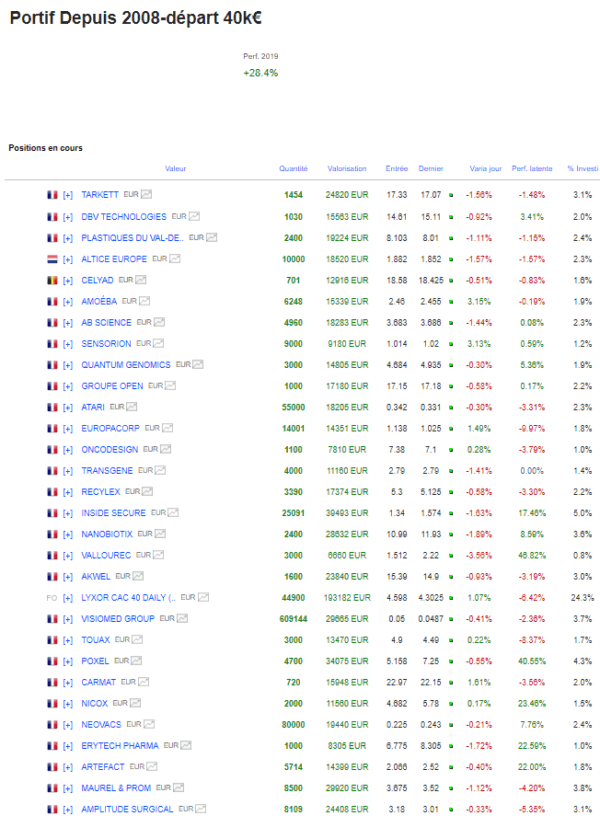Open the chart icon next to INSIDE SECURE

[x=173, y=513]
